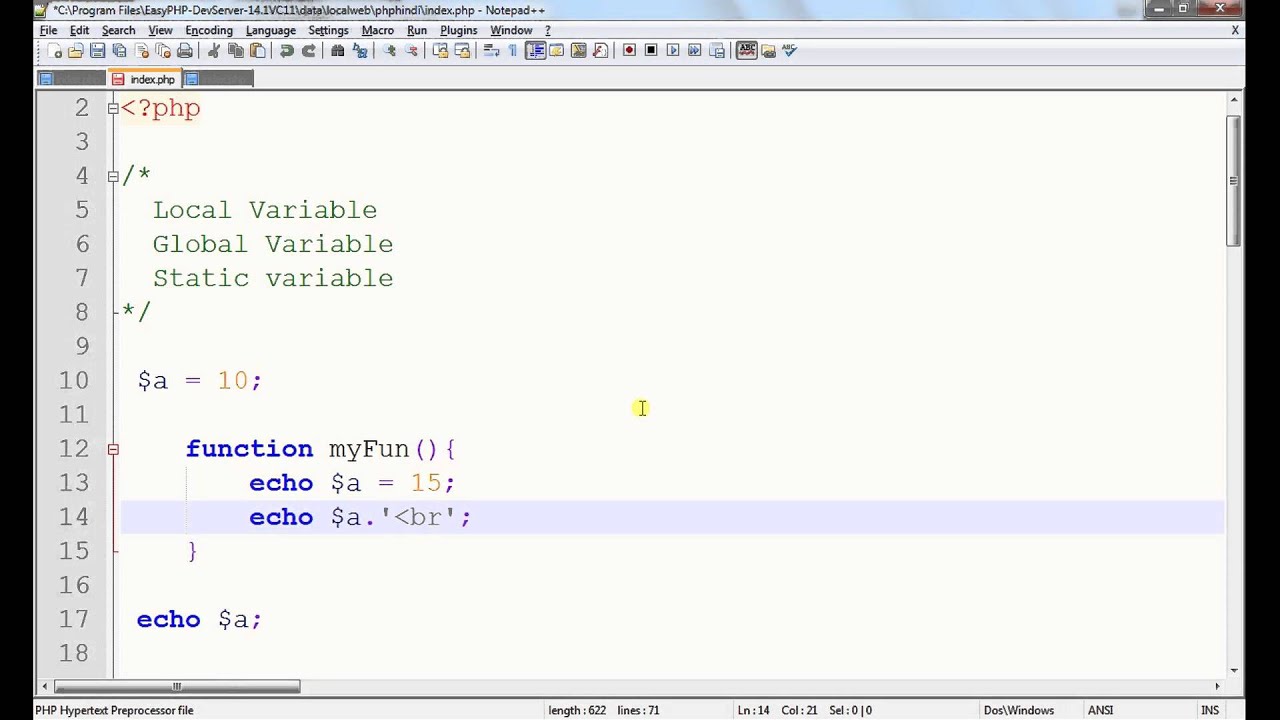Click the Run Macro Multiple Times icon

tap(694, 51)
